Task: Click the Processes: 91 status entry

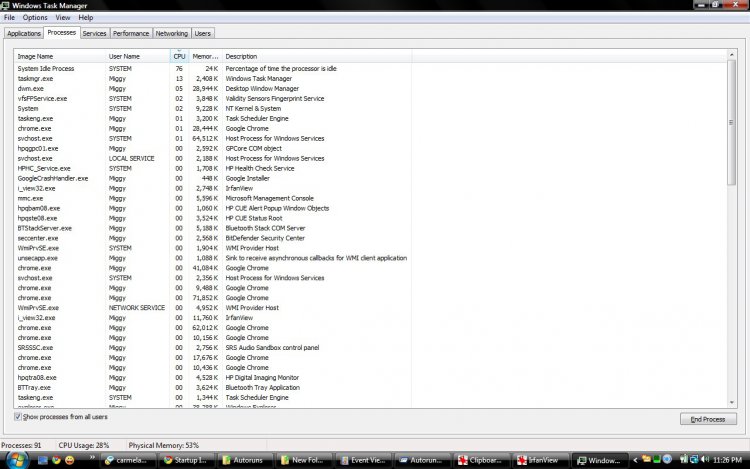Action: [x=21, y=445]
